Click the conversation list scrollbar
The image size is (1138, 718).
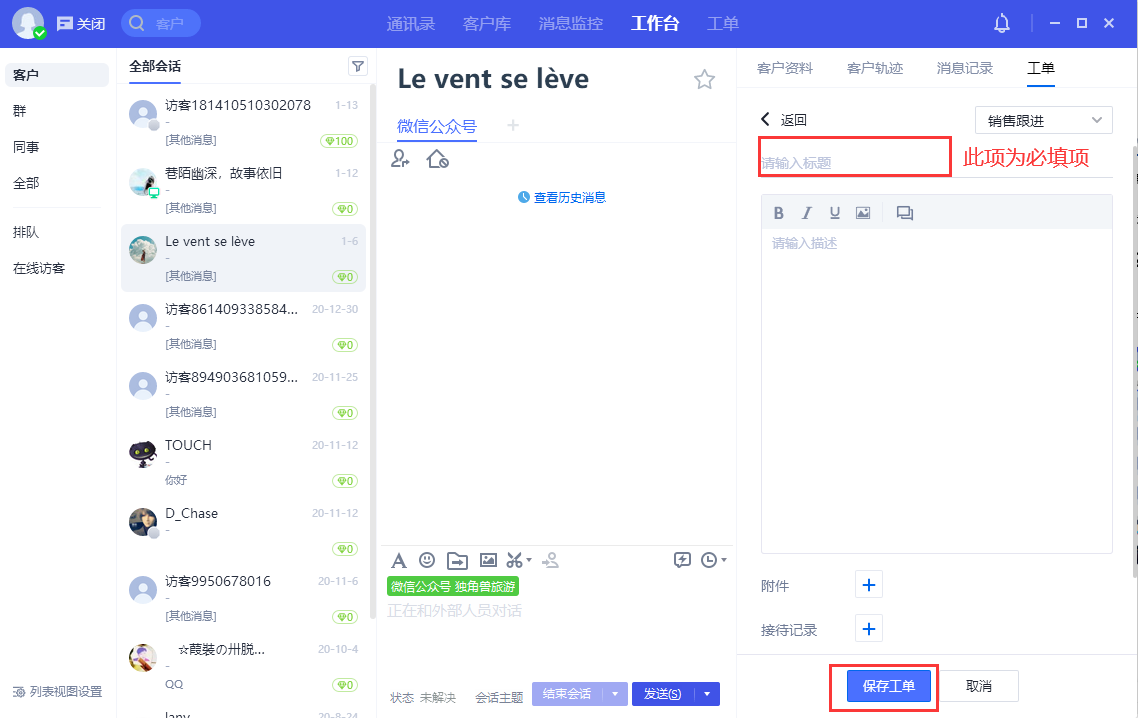(x=373, y=351)
